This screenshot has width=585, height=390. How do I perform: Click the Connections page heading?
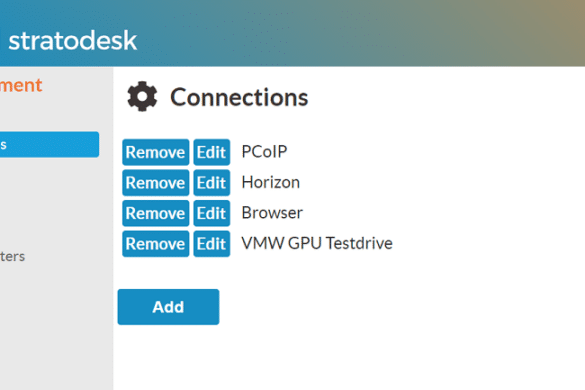pos(239,97)
